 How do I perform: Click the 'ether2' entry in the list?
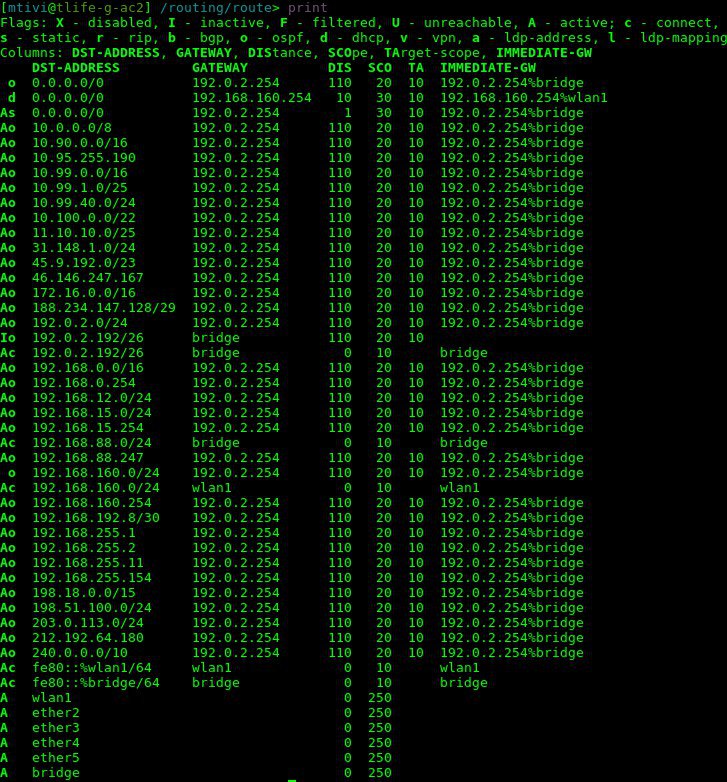point(56,712)
